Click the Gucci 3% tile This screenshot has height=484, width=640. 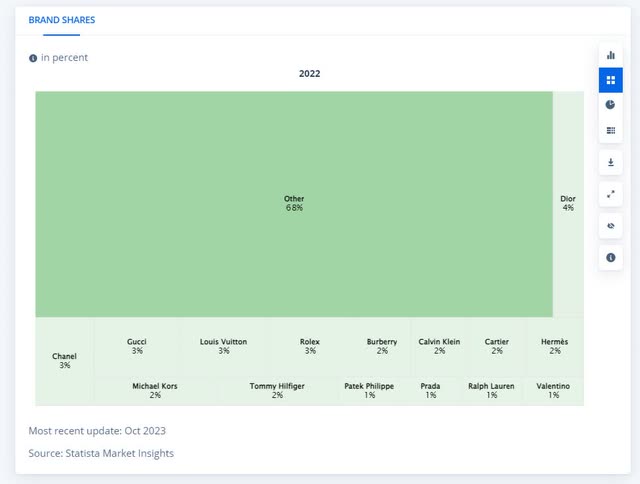138,347
